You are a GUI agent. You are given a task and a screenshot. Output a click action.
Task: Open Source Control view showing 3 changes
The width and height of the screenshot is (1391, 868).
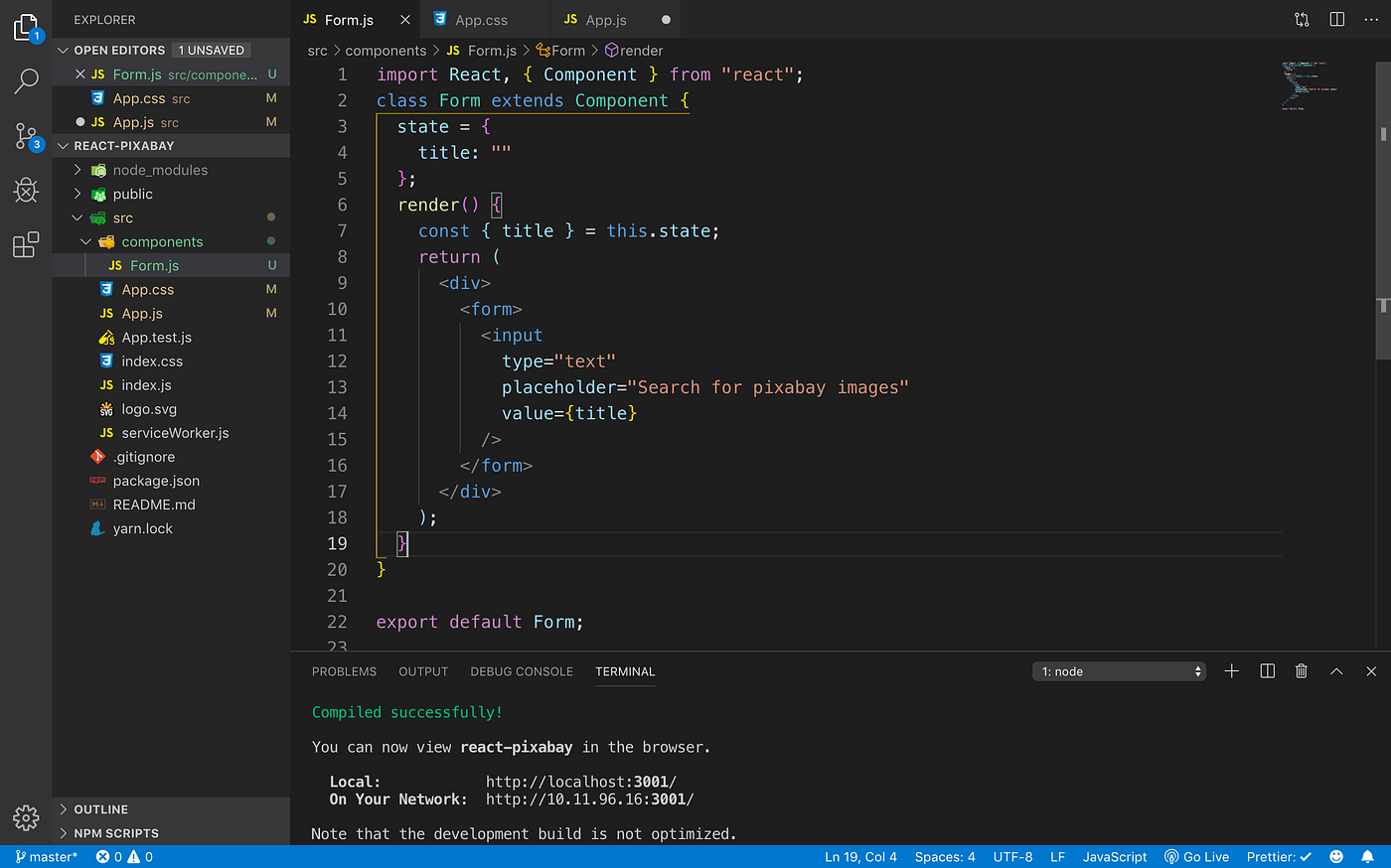pos(26,135)
